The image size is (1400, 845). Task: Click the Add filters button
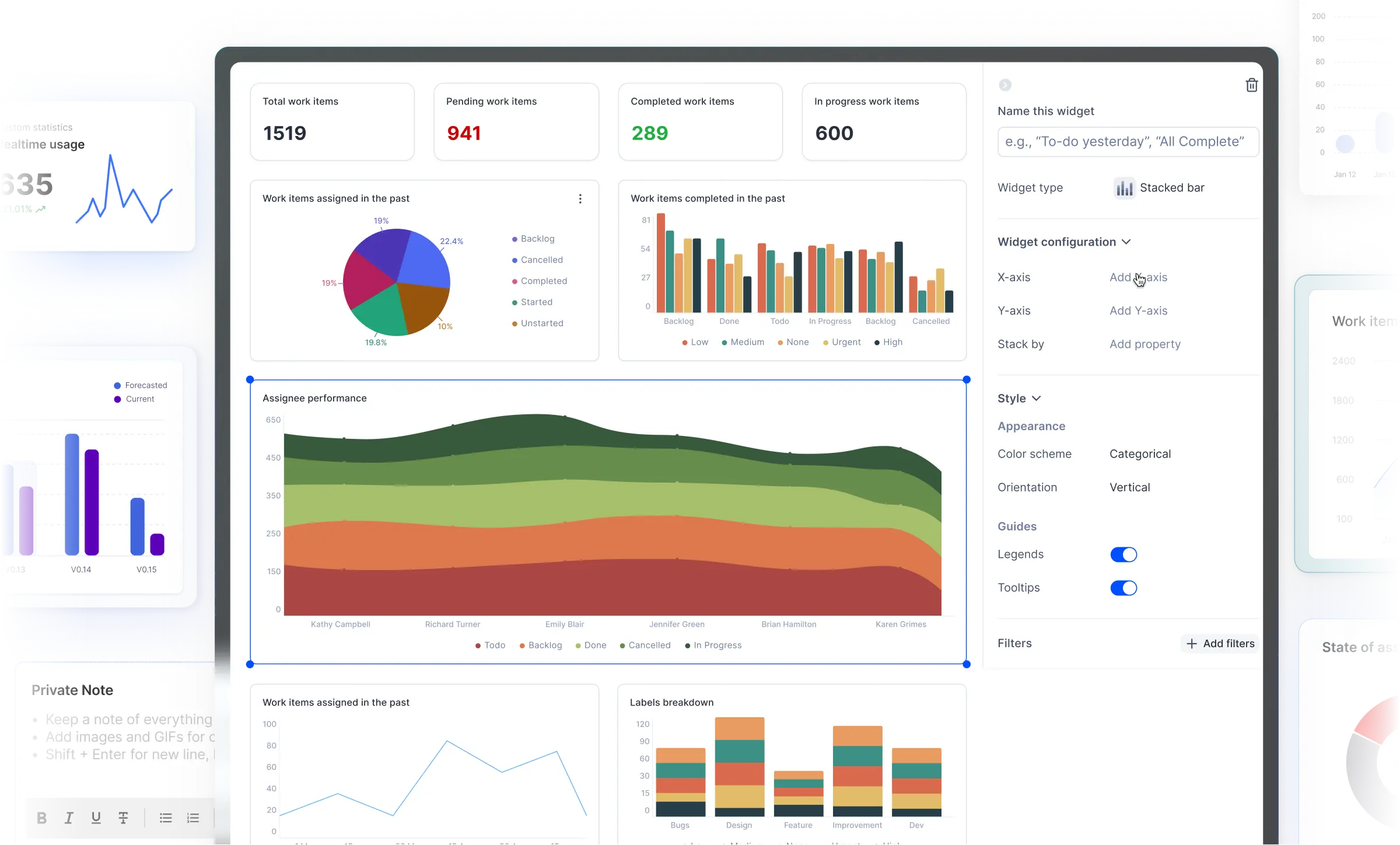1220,643
